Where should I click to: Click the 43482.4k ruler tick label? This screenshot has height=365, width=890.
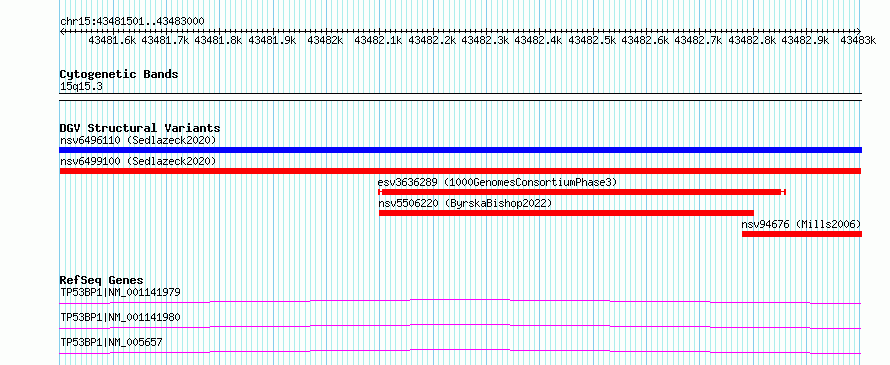(x=539, y=40)
